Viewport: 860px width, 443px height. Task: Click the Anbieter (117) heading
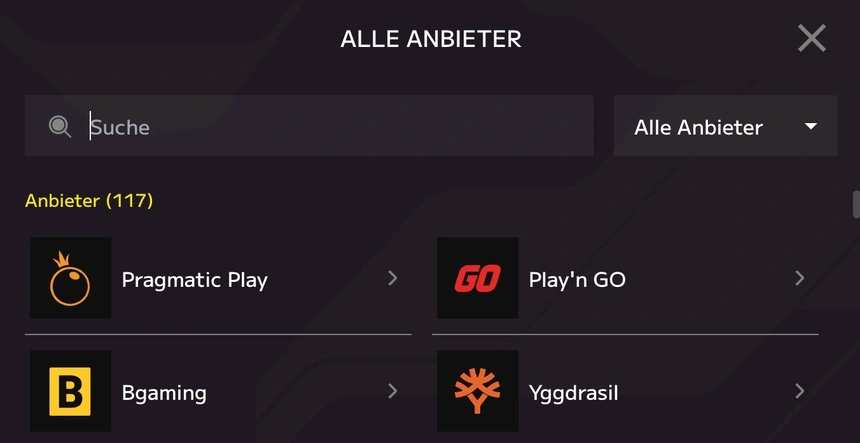click(x=89, y=201)
